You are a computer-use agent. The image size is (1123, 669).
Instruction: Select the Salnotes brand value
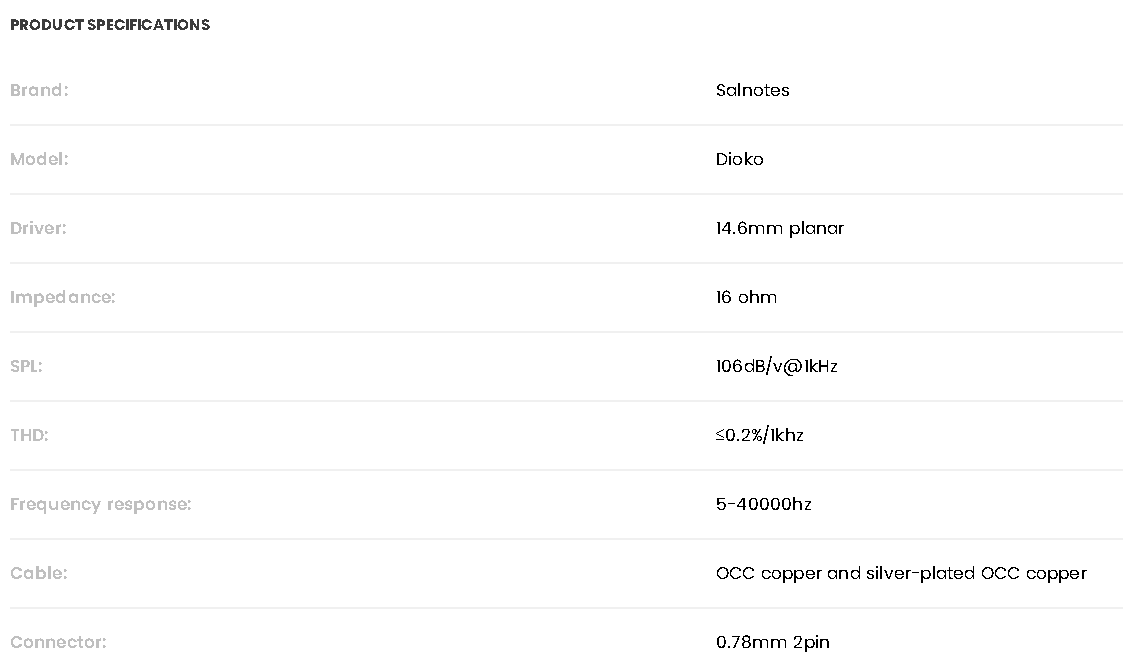752,90
